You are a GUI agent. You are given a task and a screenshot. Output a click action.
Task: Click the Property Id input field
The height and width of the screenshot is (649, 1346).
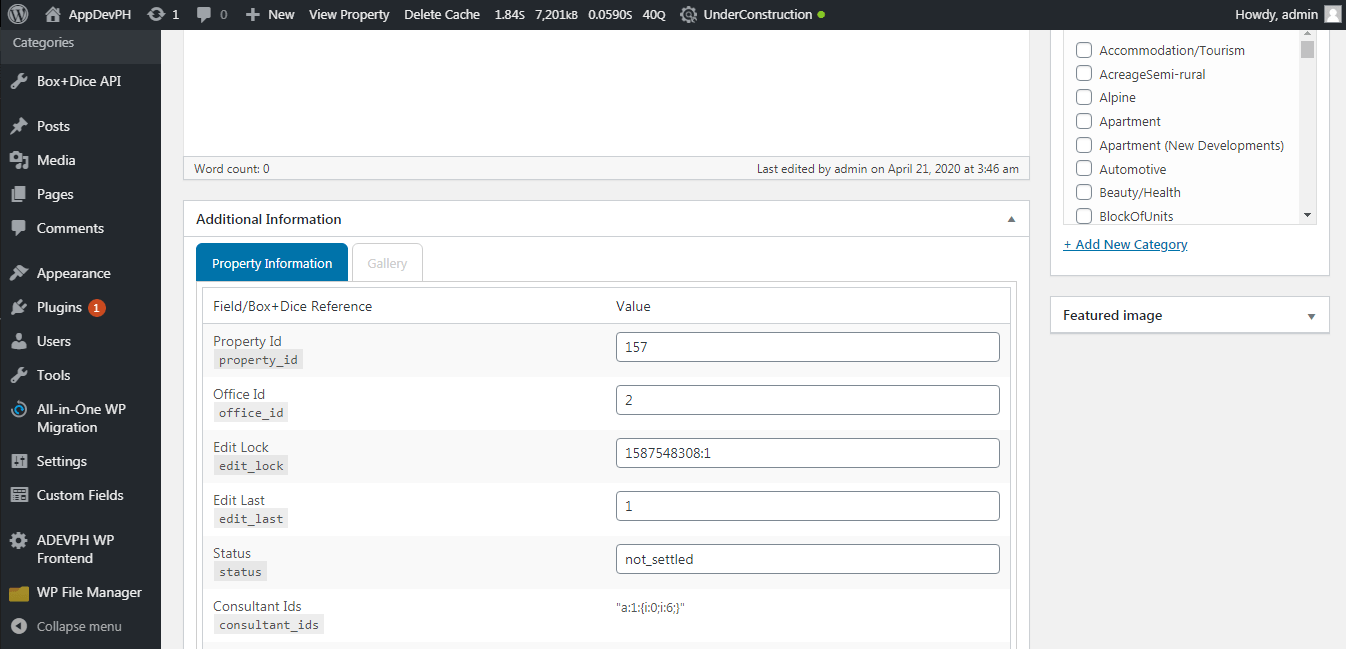tap(808, 347)
